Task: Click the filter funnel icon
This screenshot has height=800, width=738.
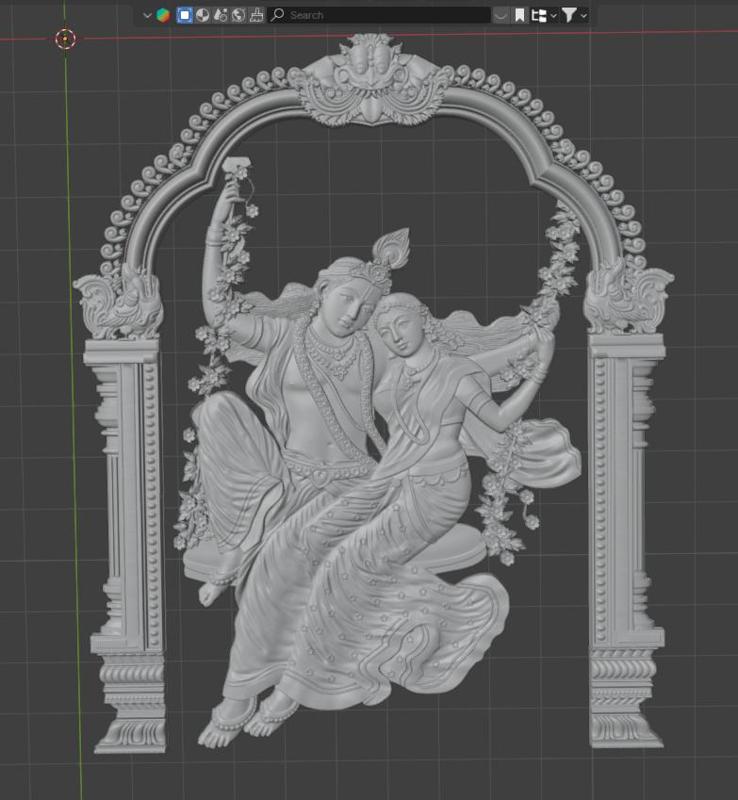Action: (x=569, y=15)
